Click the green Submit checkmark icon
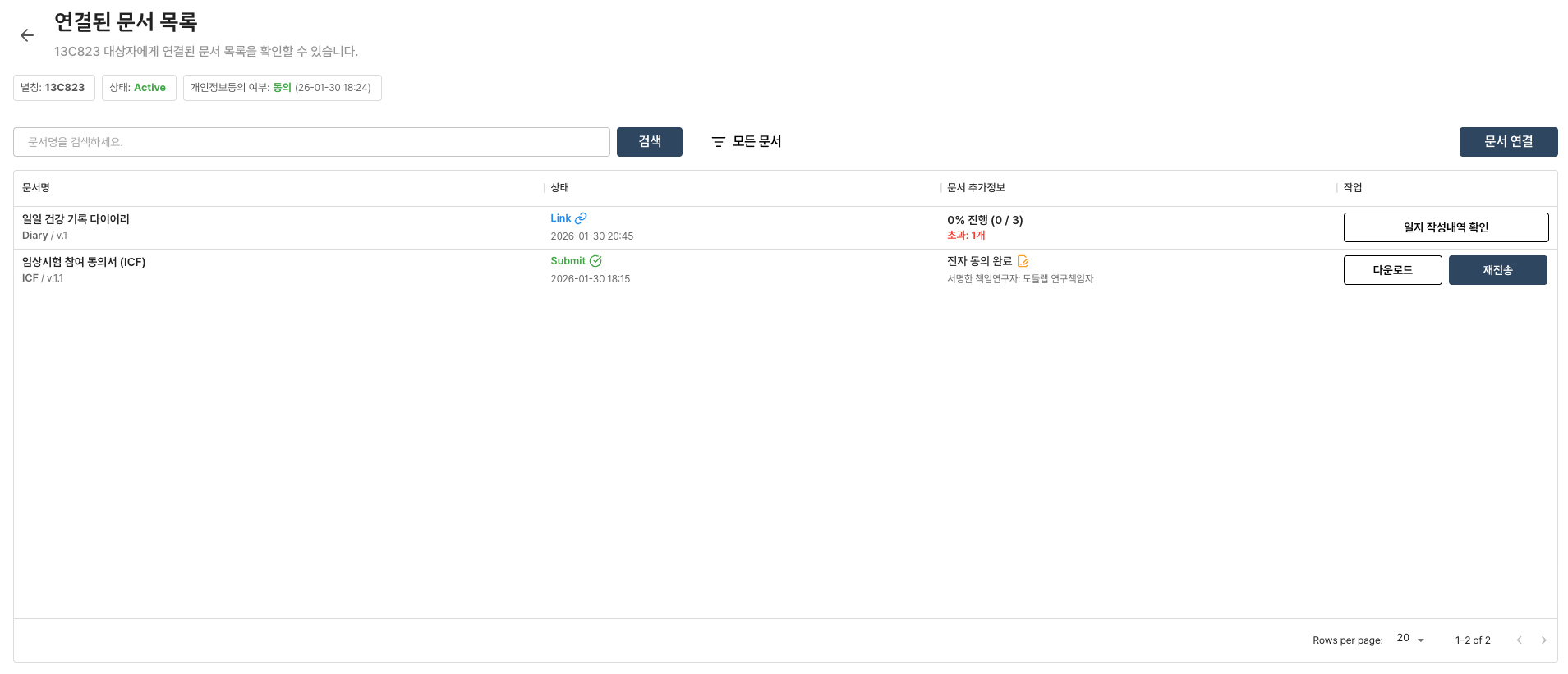Screen dimensions: 1568x674 (x=595, y=261)
